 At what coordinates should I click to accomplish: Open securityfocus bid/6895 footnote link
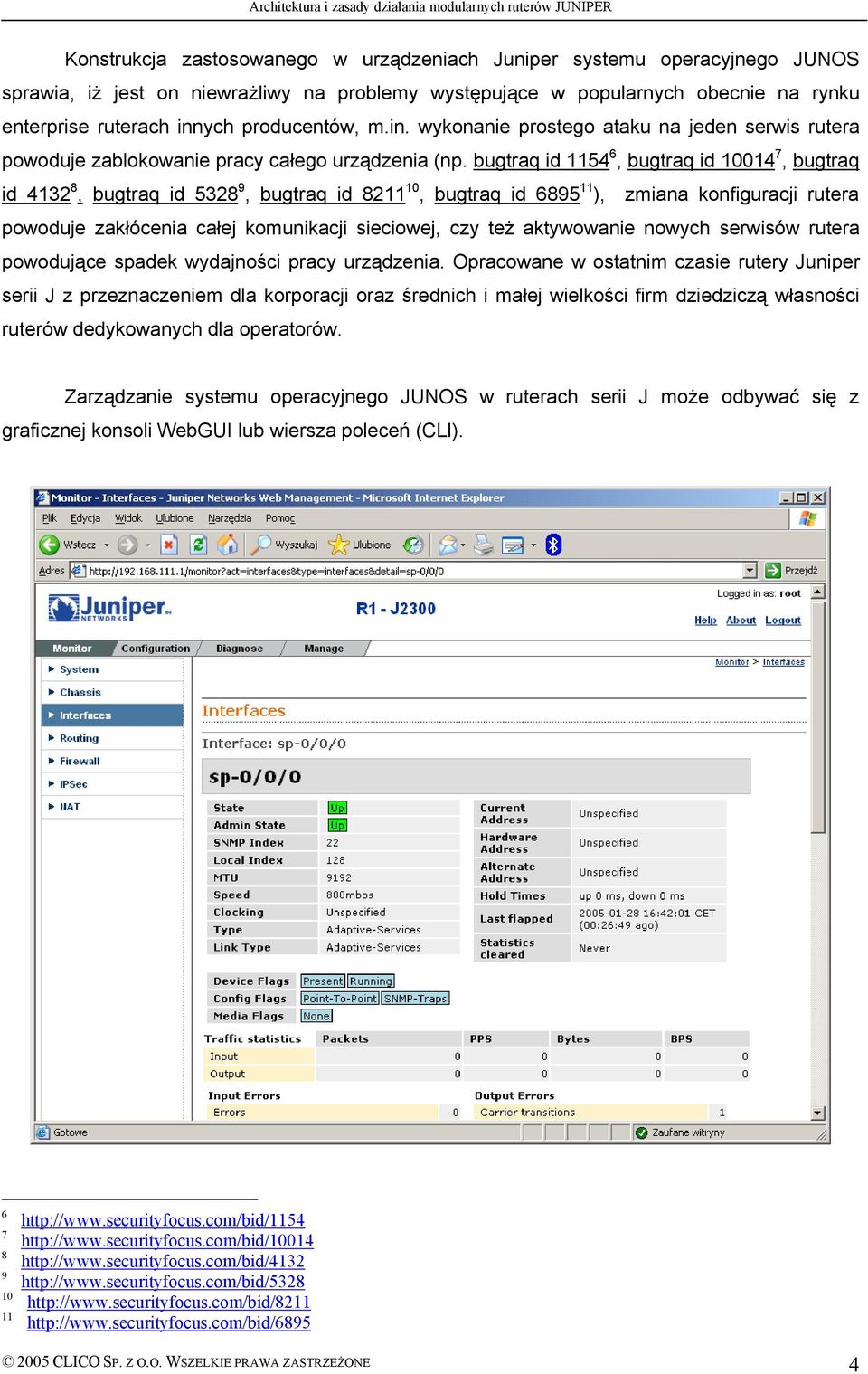pyautogui.click(x=169, y=1322)
